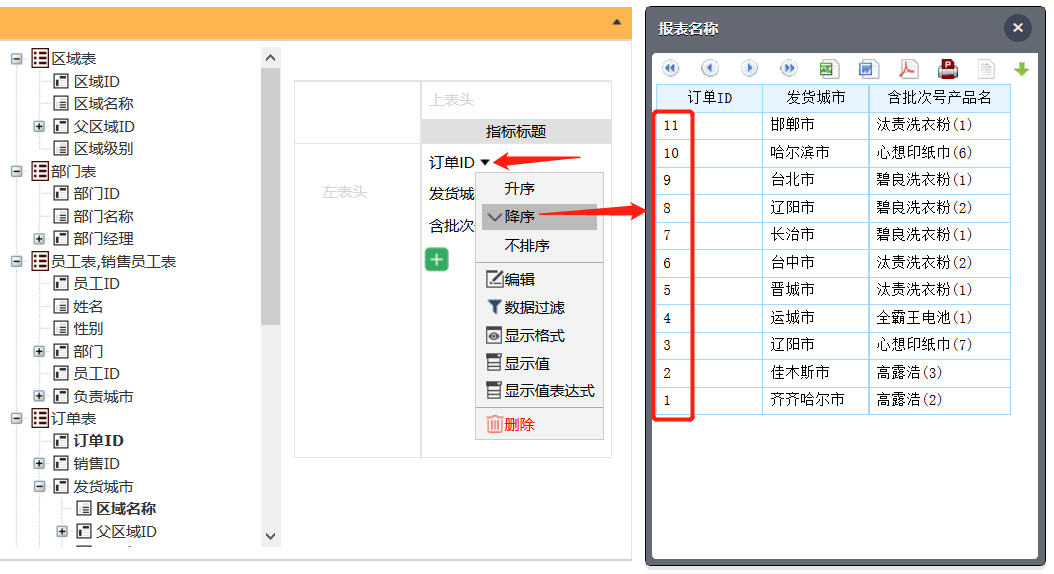Close the 报表名称 dialog
1054x574 pixels.
1018,28
